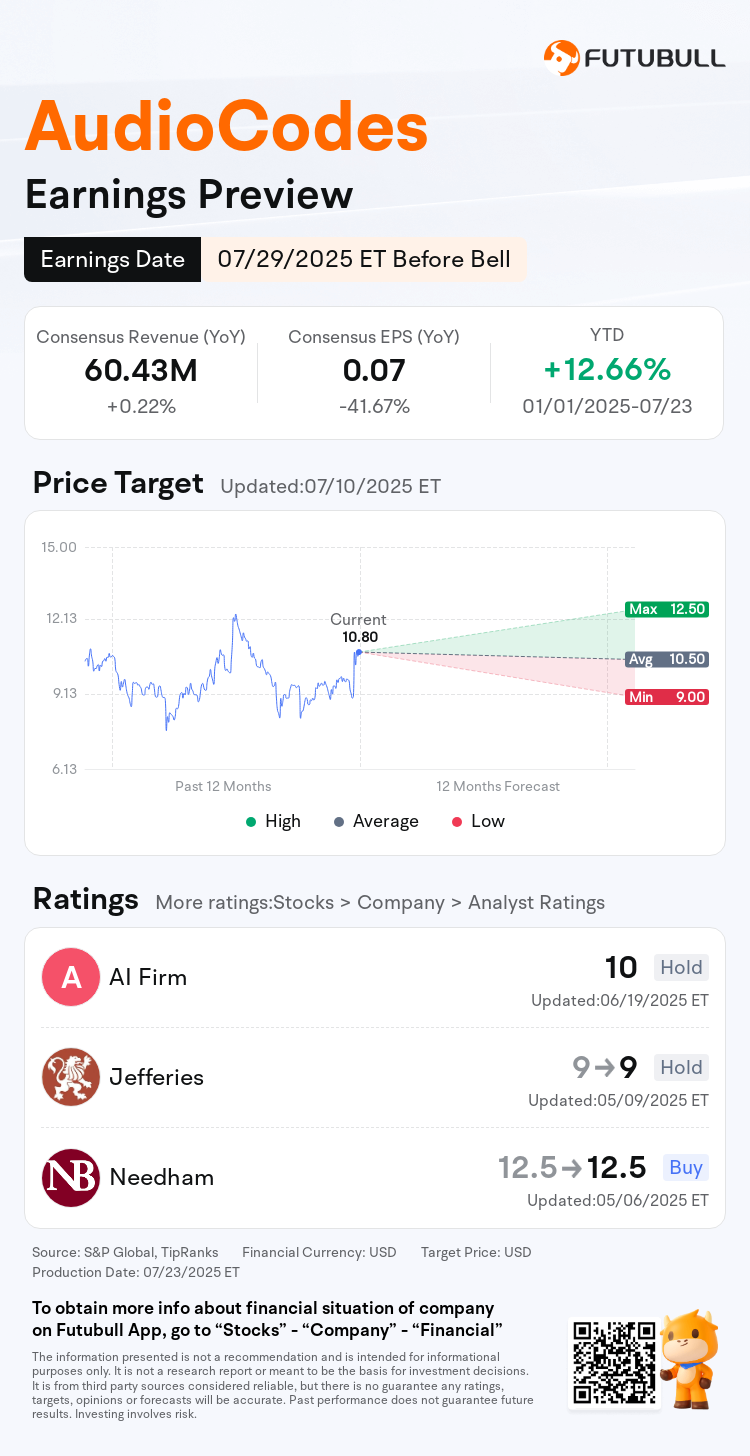Viewport: 750px width, 1456px height.
Task: Click the Earnings Date black label
Action: (112, 259)
